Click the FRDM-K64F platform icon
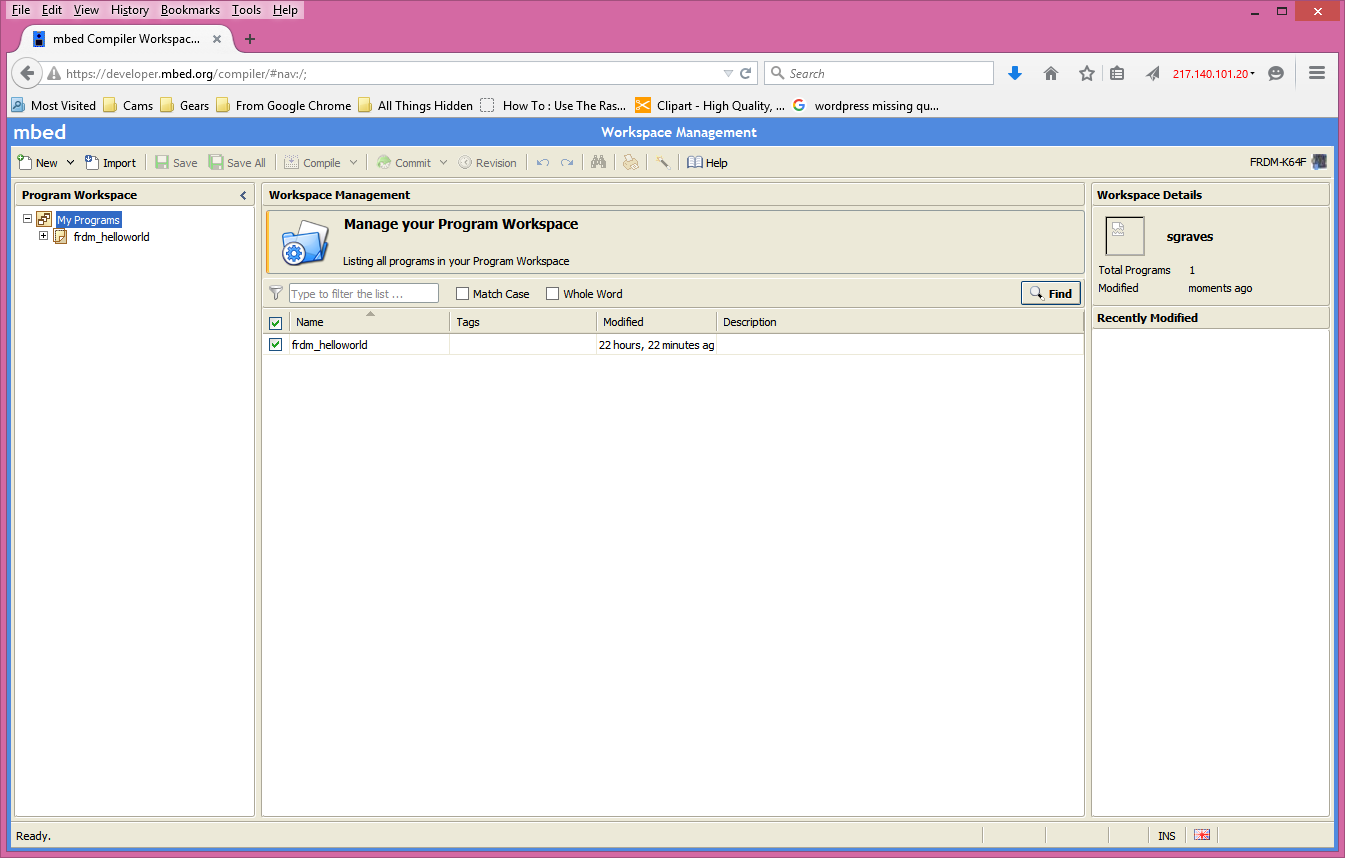This screenshot has height=858, width=1345. click(1318, 161)
